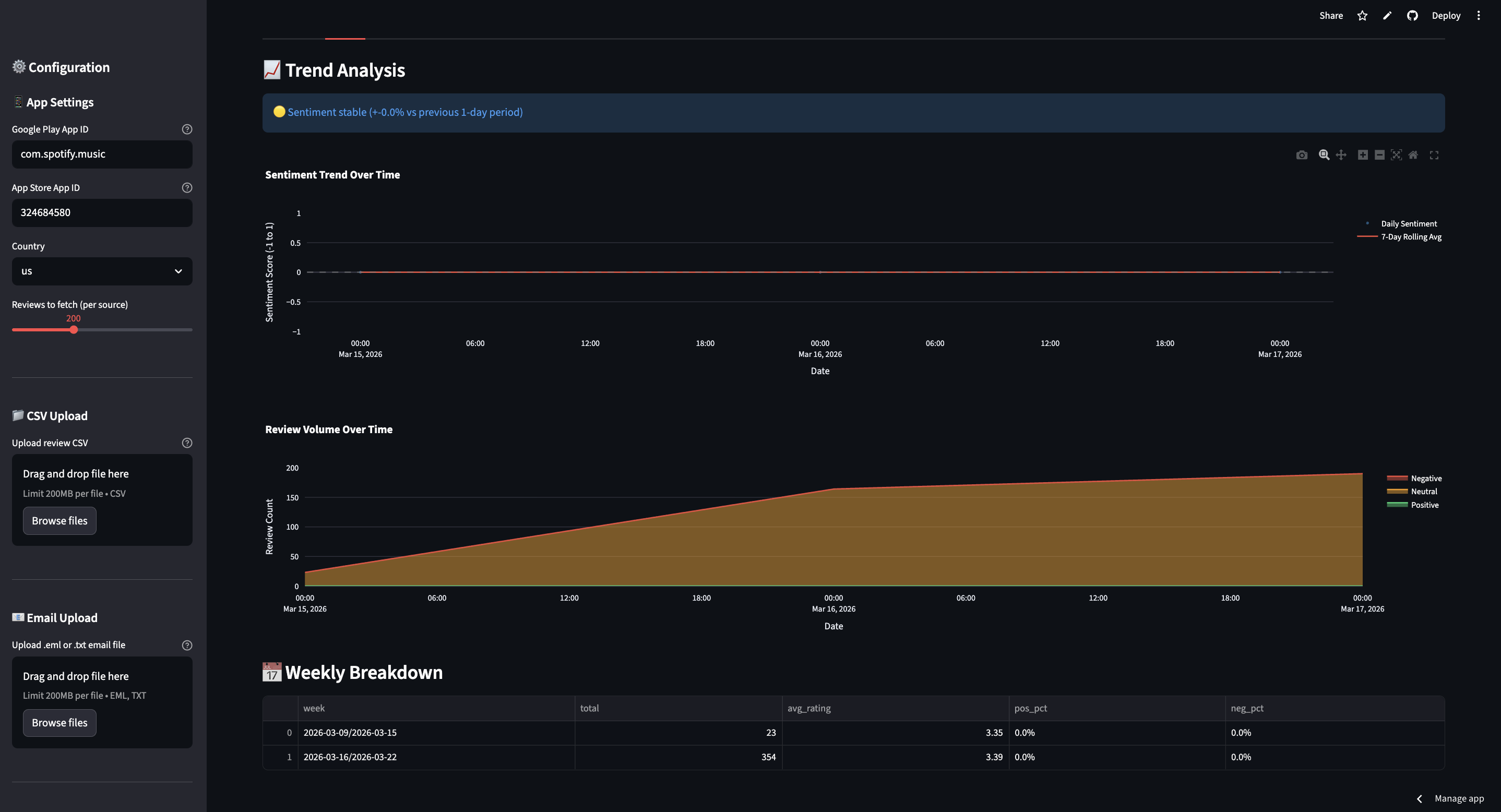This screenshot has width=1501, height=812.
Task: Click the Deploy menu item
Action: coord(1446,16)
